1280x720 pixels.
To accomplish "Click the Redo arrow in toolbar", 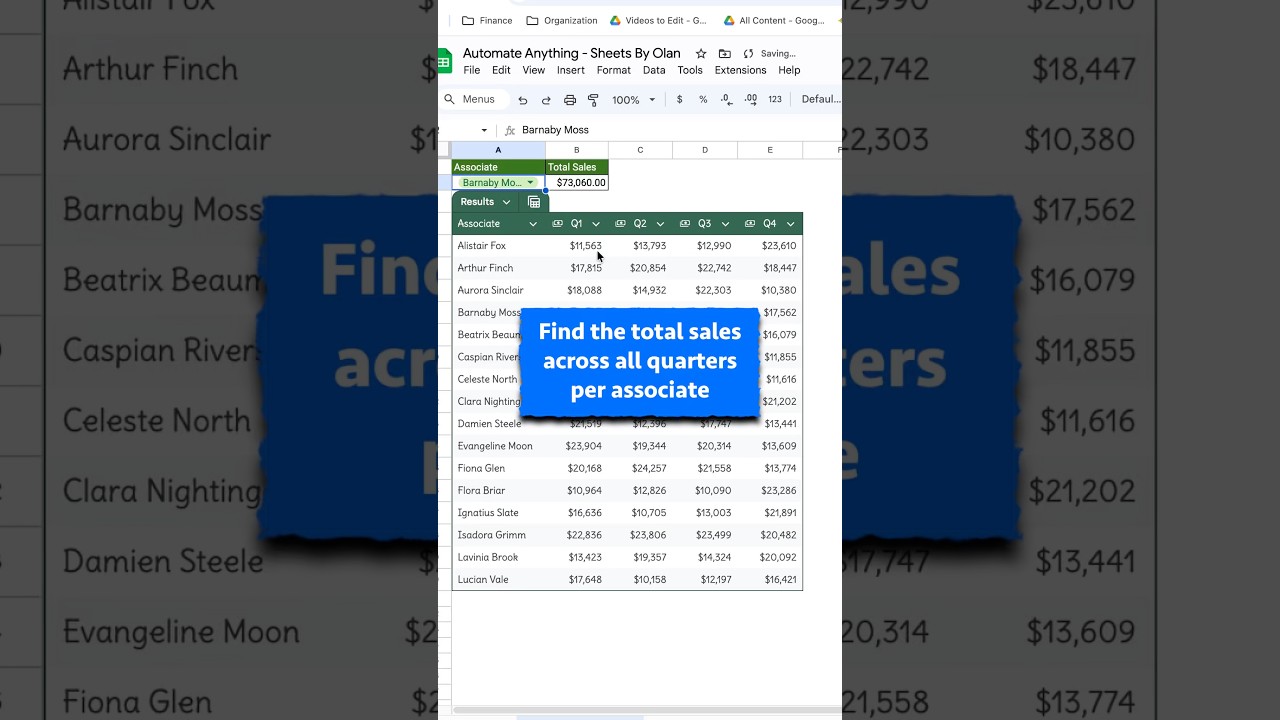I will [546, 100].
